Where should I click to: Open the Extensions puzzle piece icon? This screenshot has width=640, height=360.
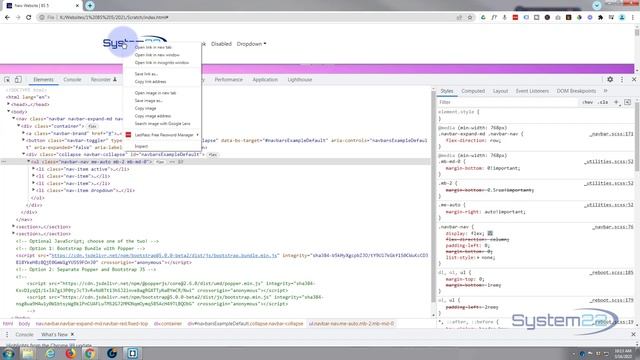coord(600,18)
